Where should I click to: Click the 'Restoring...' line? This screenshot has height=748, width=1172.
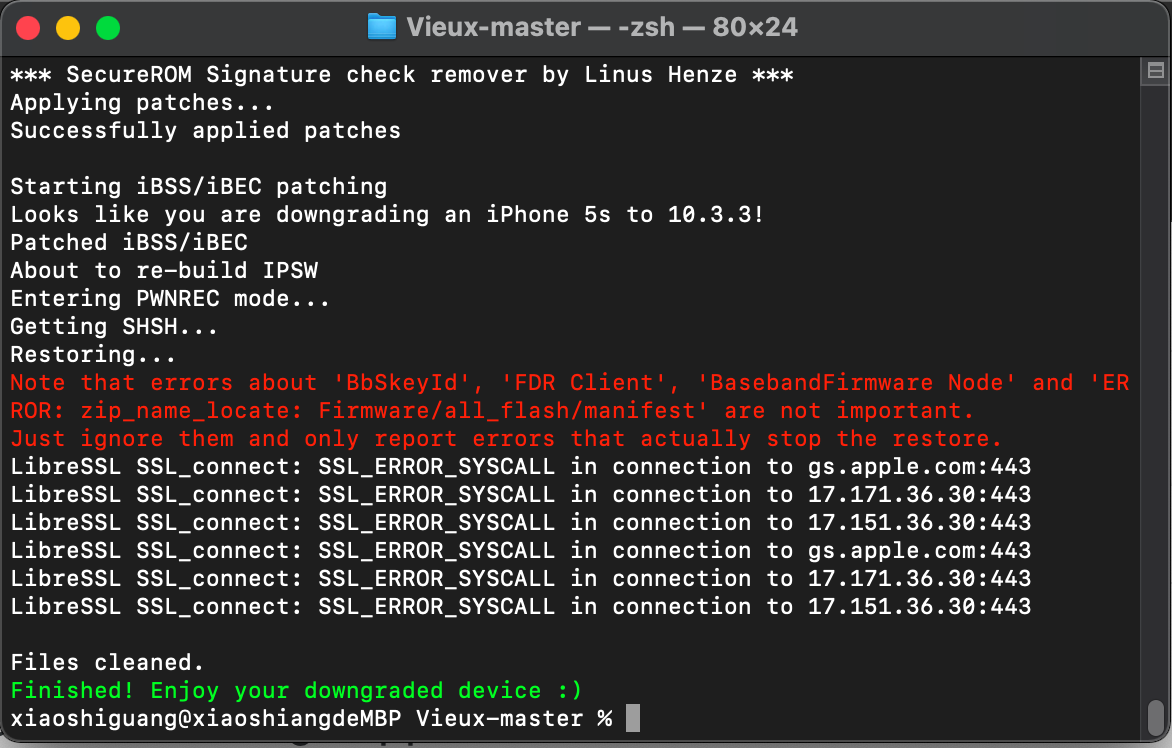93,354
